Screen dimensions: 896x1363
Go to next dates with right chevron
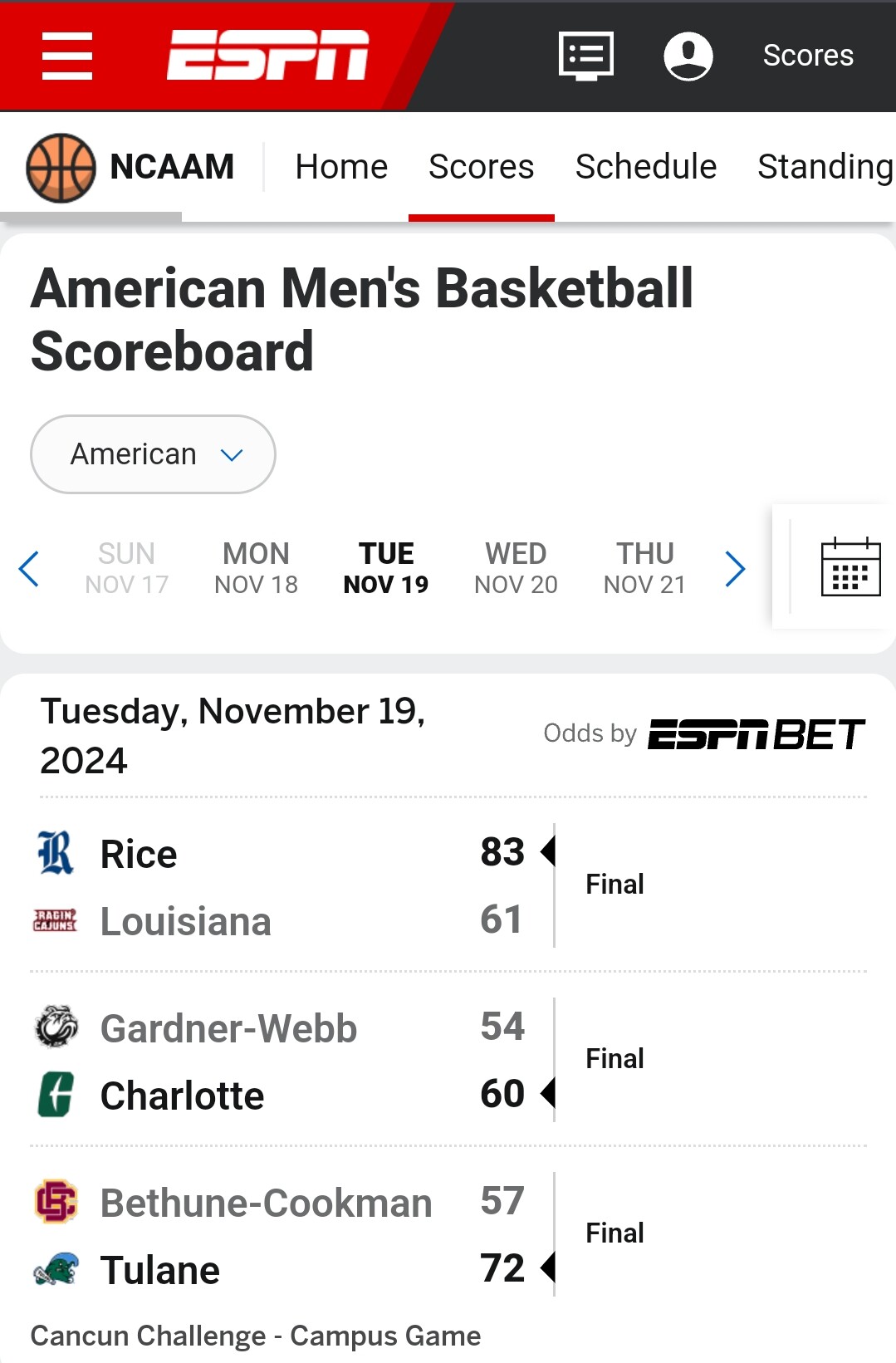click(x=735, y=569)
